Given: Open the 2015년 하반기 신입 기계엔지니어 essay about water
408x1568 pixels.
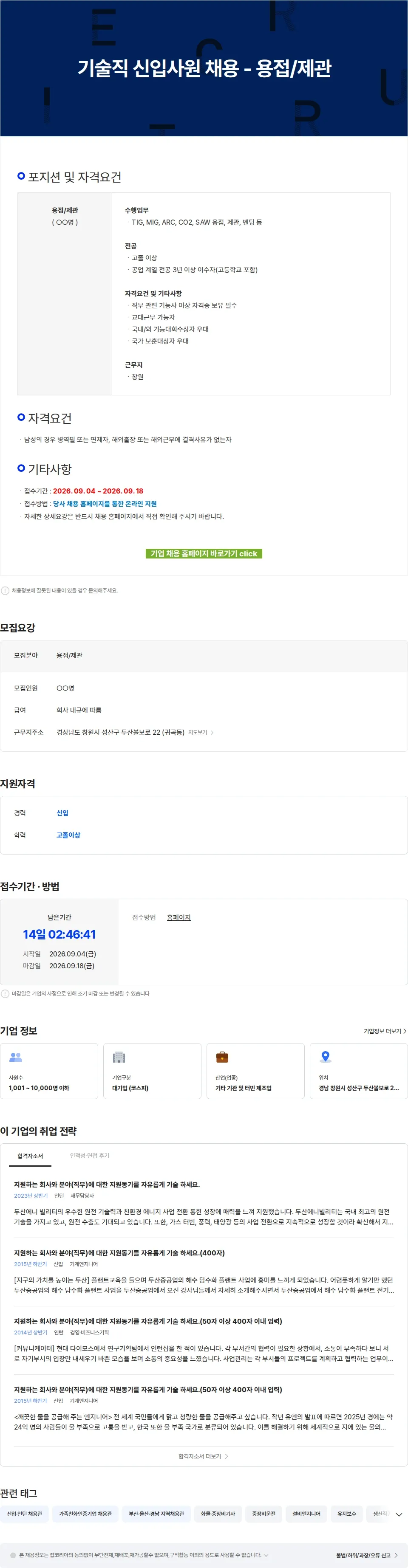Looking at the screenshot, I should point(204,1409).
